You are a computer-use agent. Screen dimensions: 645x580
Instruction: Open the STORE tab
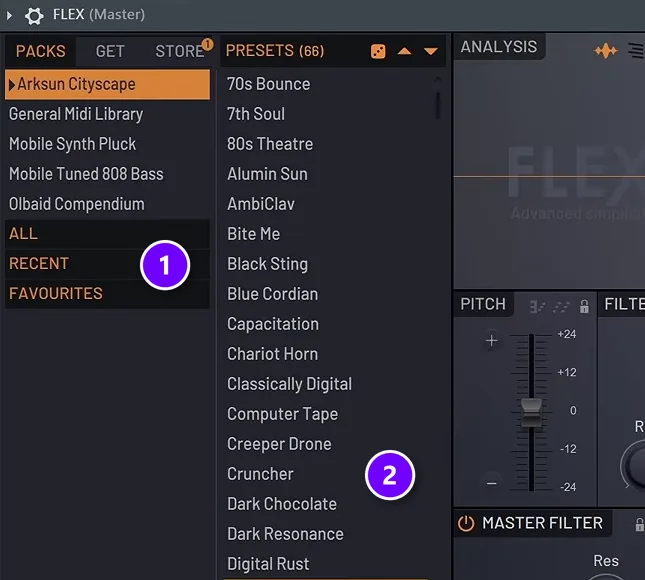[179, 51]
